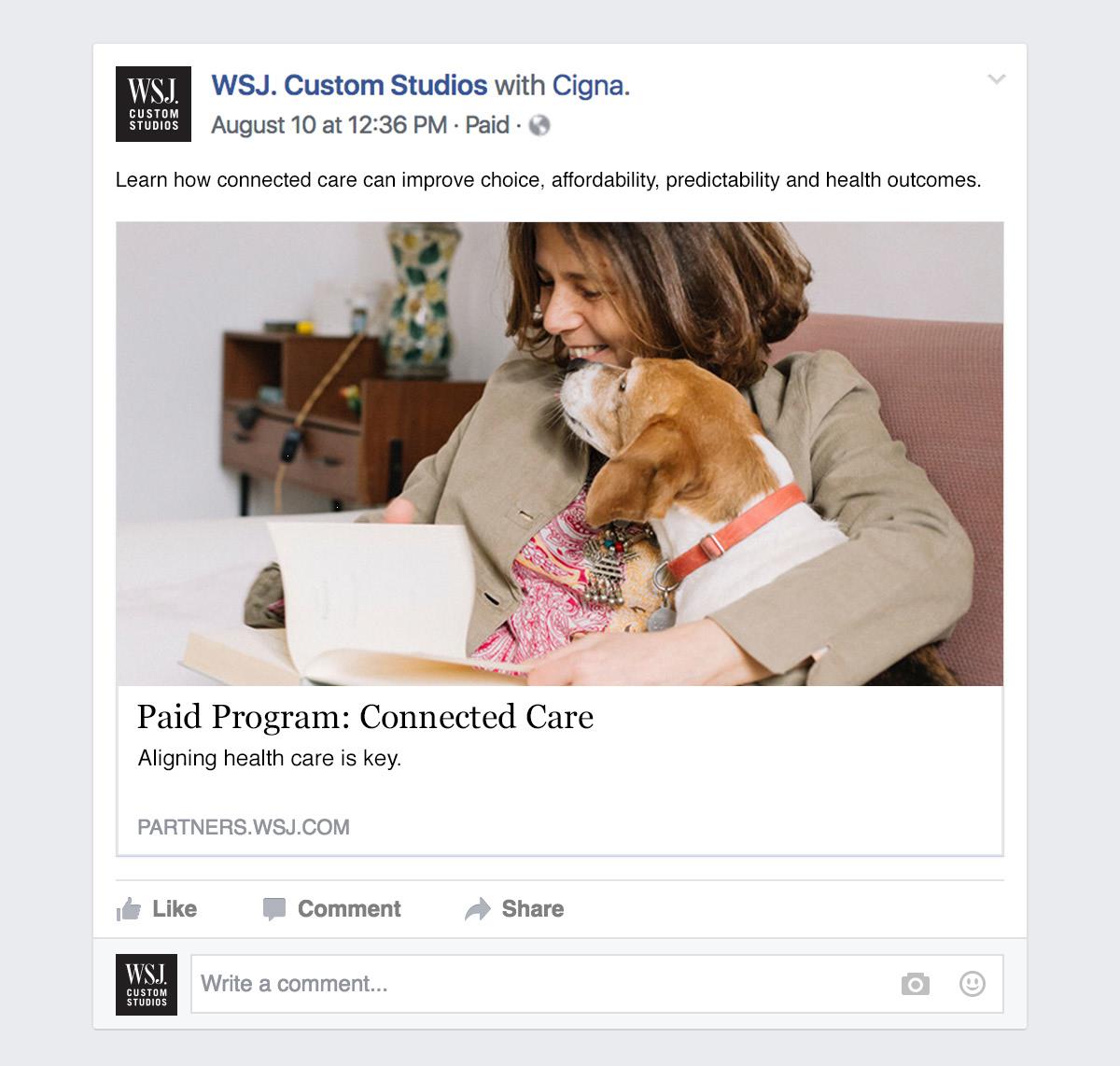1120x1066 pixels.
Task: Attach a photo with camera icon
Action: [x=916, y=984]
